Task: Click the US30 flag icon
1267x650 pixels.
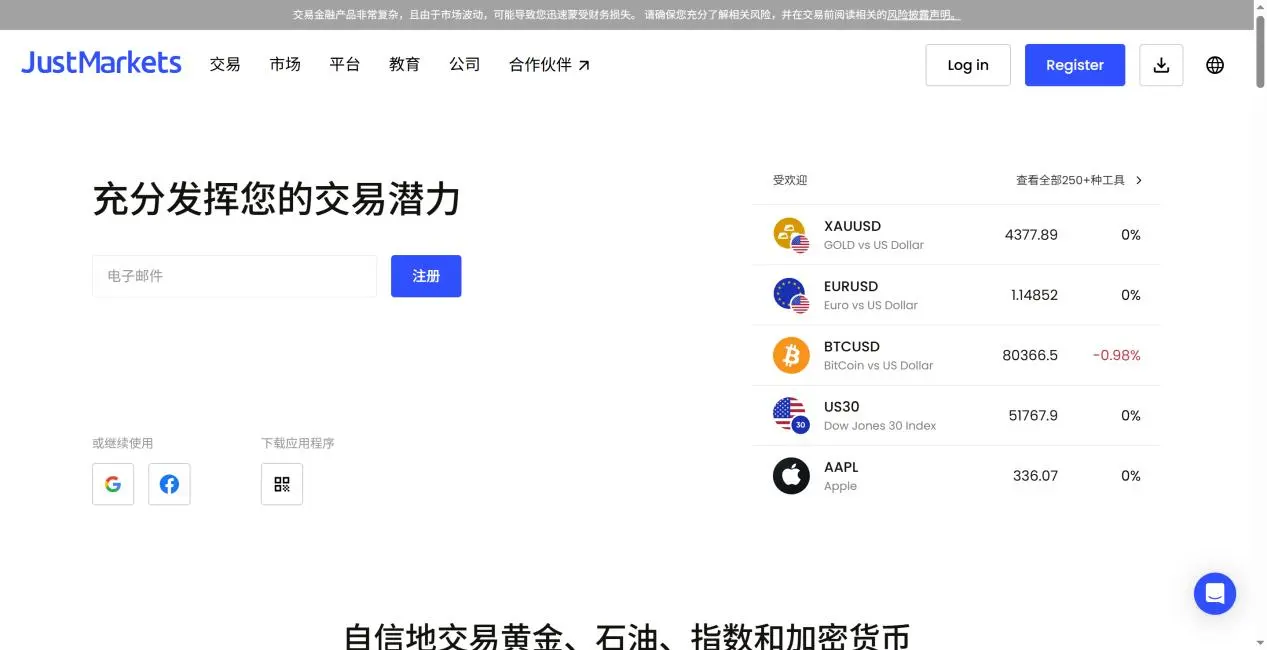Action: (x=791, y=415)
